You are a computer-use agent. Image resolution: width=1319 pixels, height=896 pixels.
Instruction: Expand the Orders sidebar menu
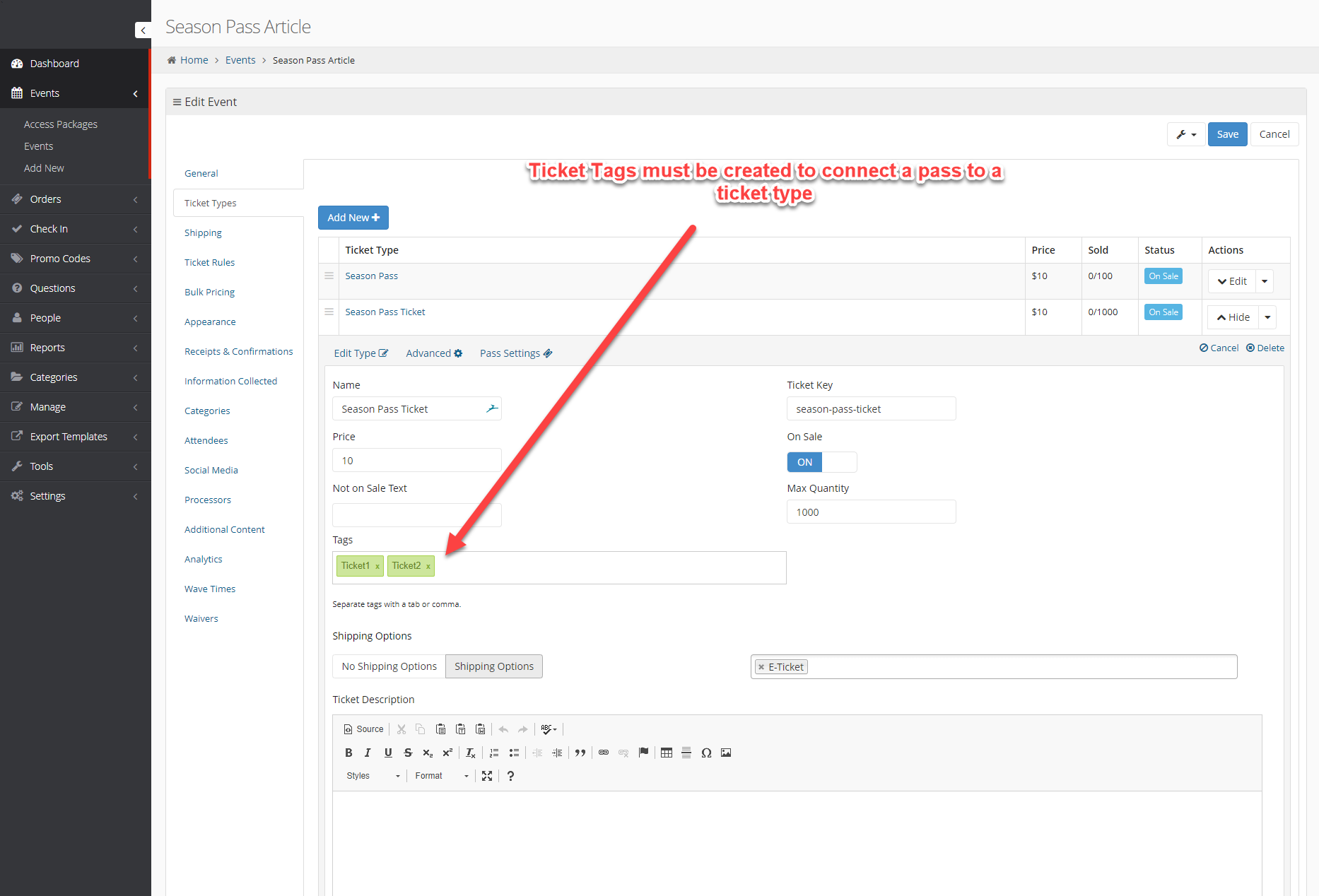click(75, 199)
